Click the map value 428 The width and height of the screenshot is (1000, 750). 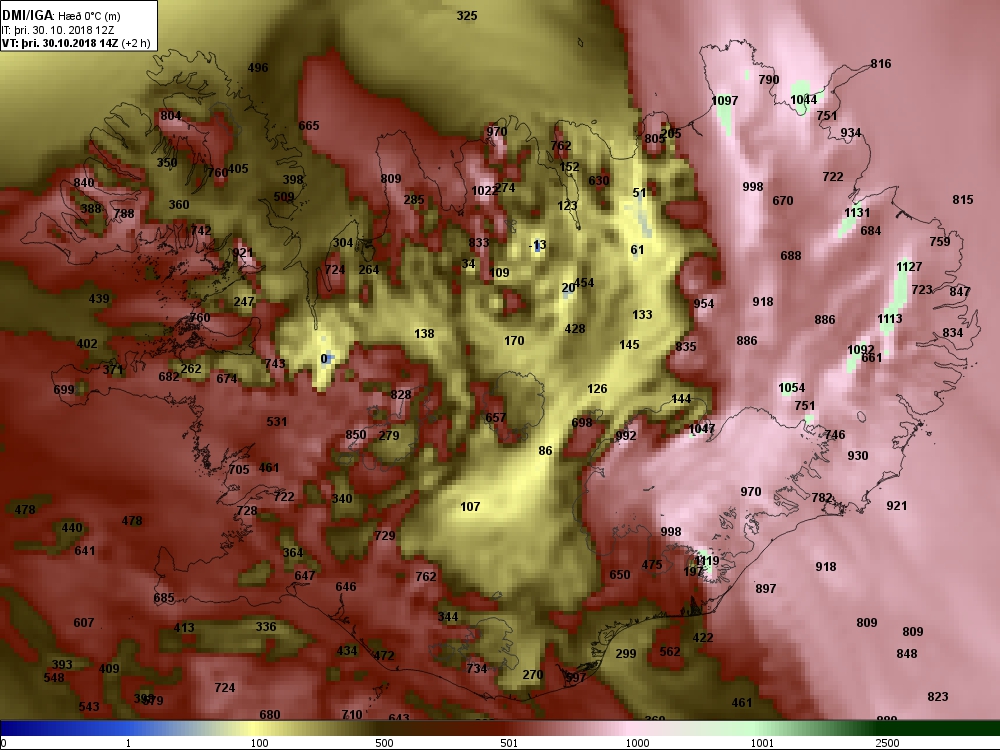(575, 328)
